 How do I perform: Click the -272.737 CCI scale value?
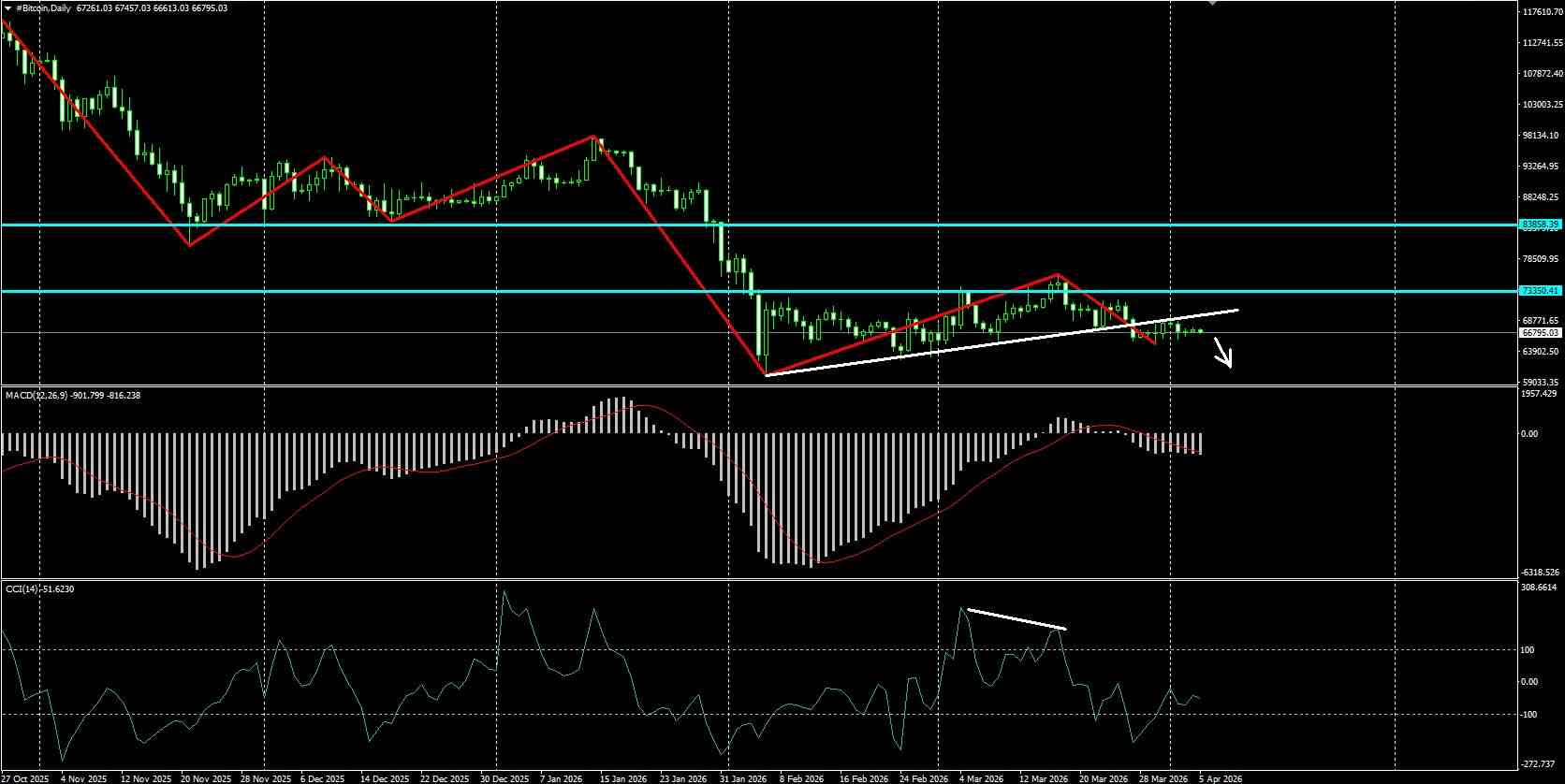click(1540, 763)
